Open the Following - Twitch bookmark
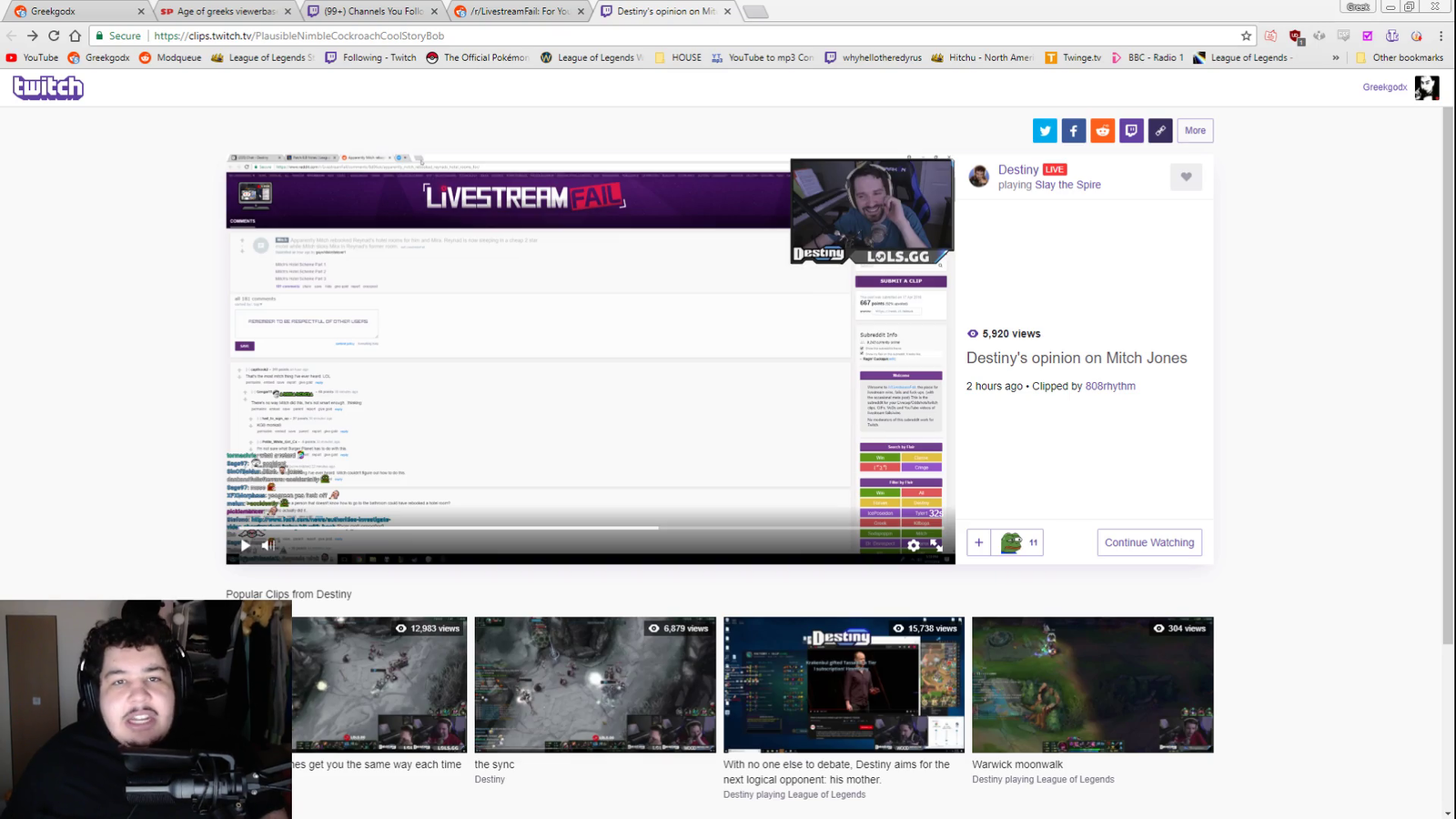The height and width of the screenshot is (819, 1456). click(370, 57)
